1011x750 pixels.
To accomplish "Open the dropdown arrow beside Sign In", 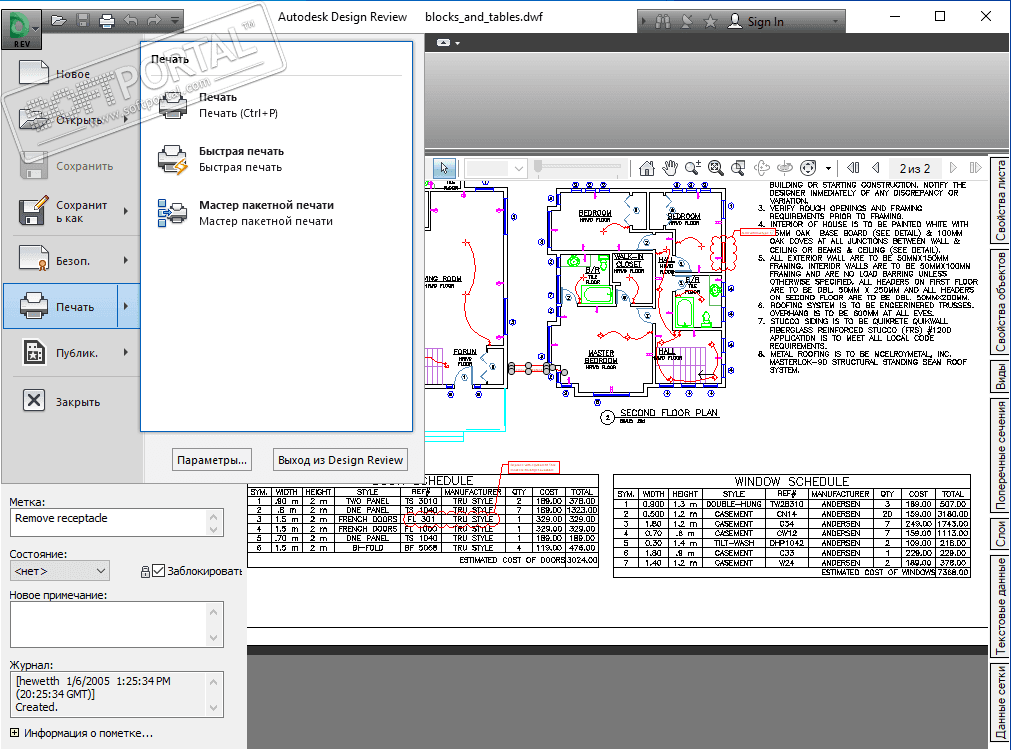I will pyautogui.click(x=835, y=22).
